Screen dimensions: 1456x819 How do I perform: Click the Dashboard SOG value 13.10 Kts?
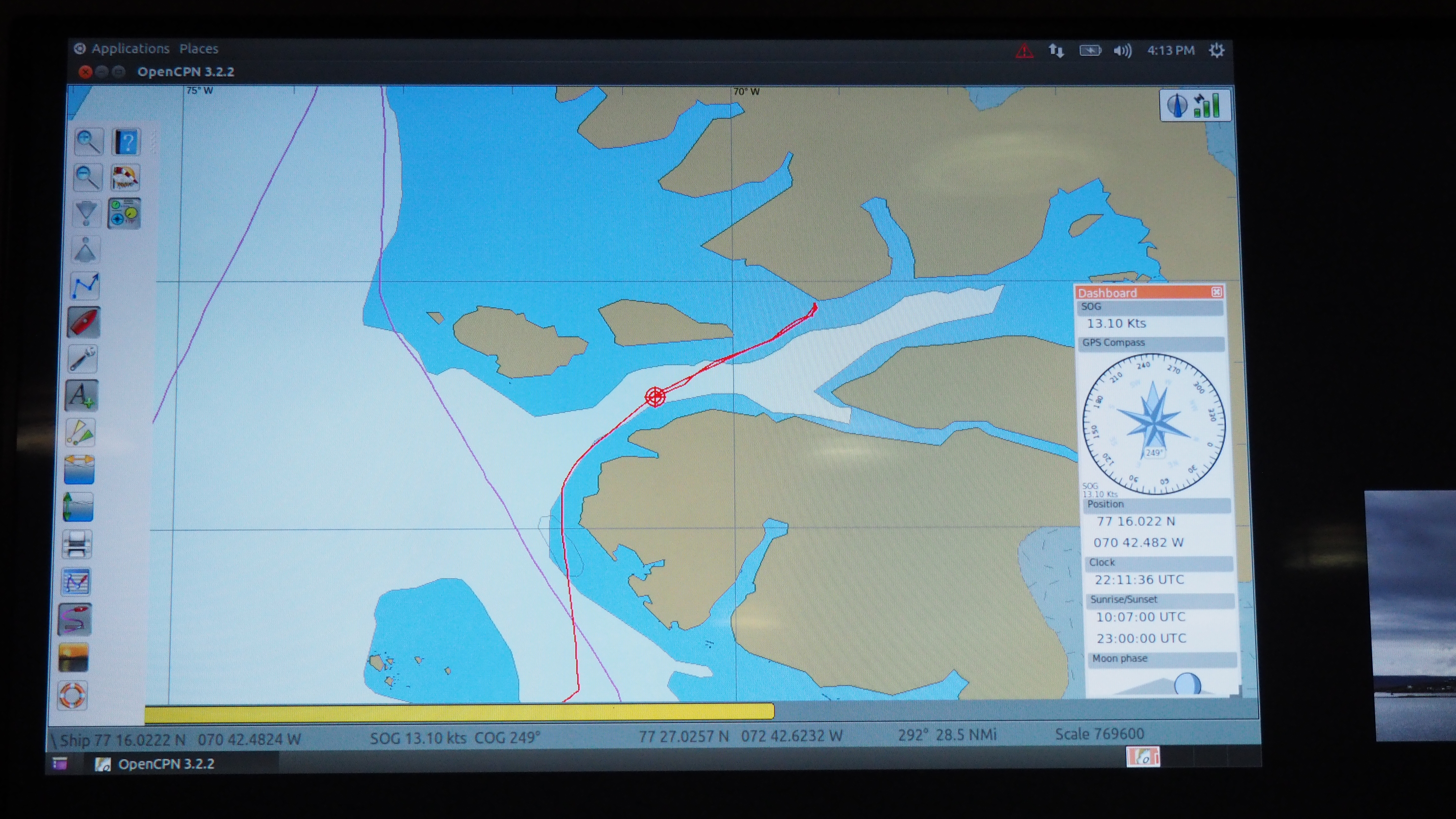(1116, 323)
